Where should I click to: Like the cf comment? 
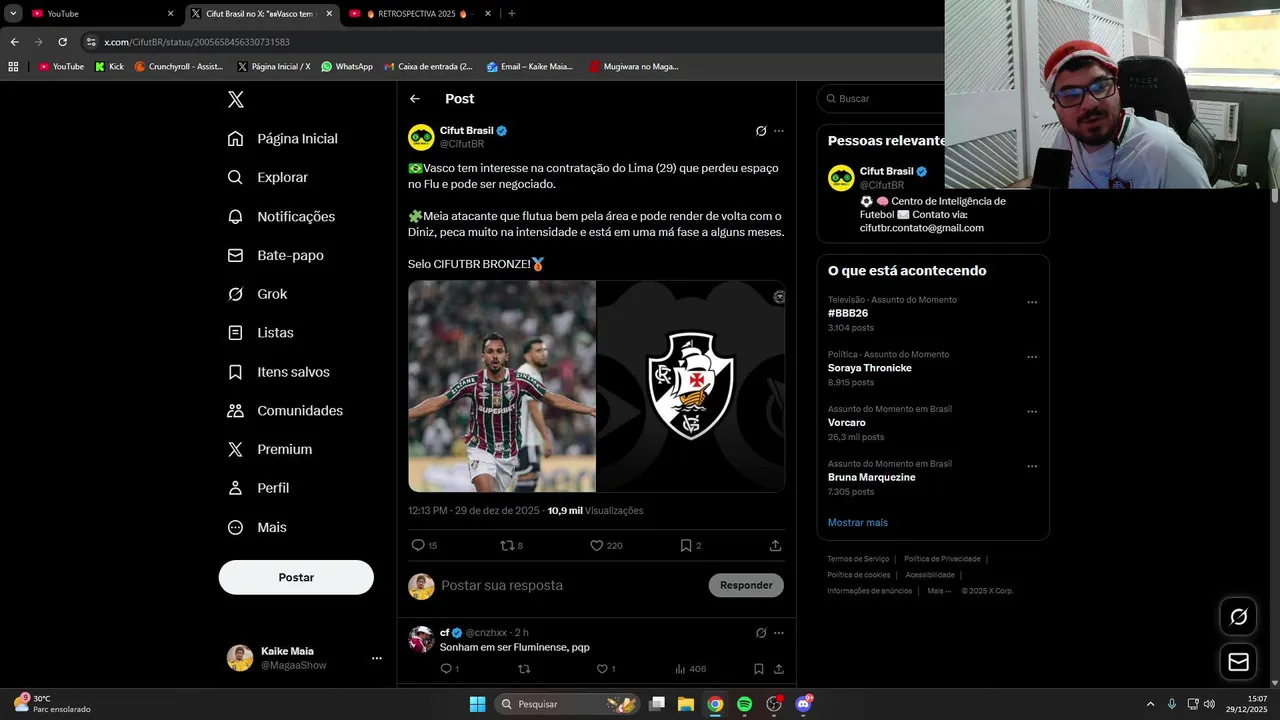pos(602,669)
